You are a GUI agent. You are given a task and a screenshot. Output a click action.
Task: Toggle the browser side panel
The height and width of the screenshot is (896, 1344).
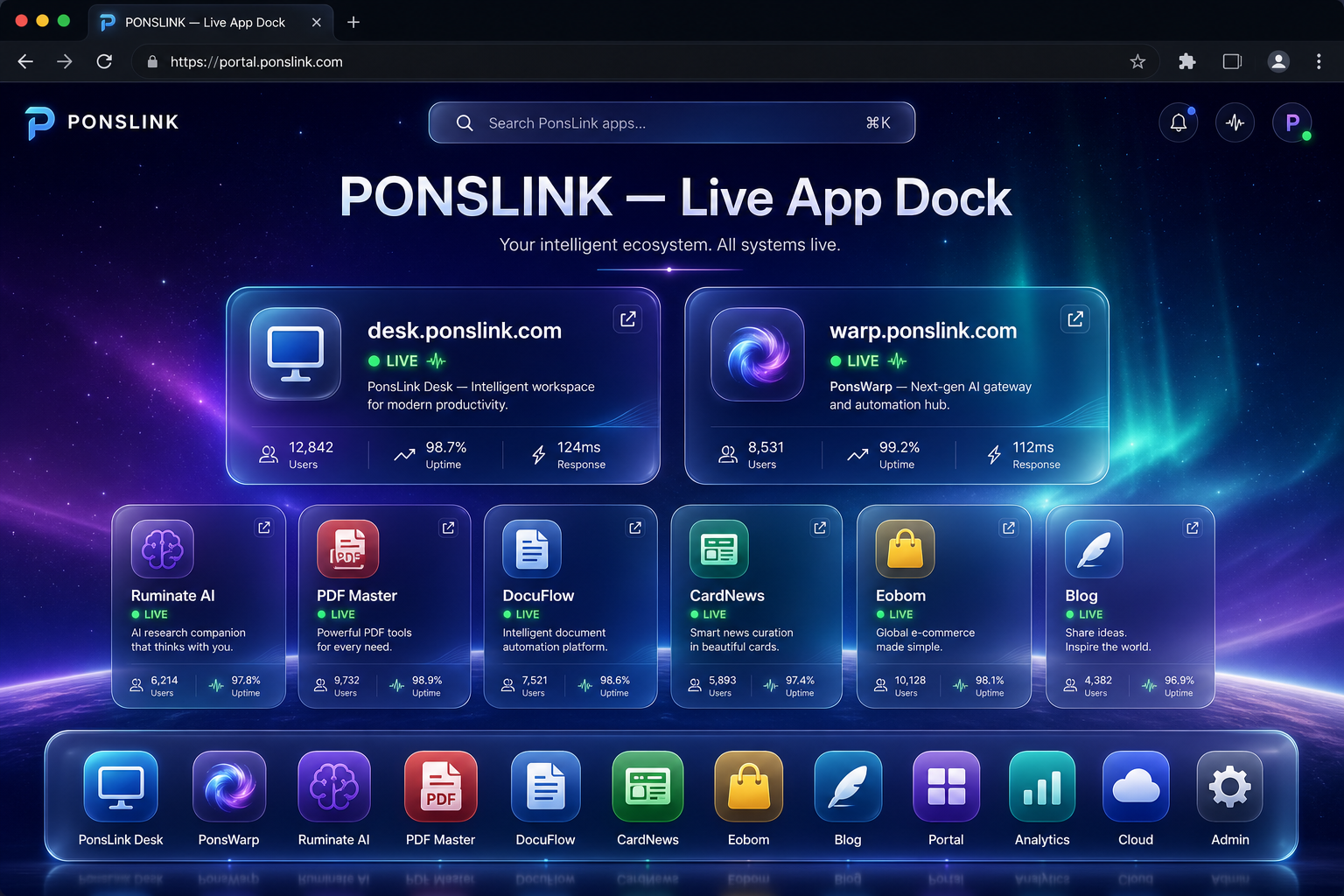pos(1232,61)
